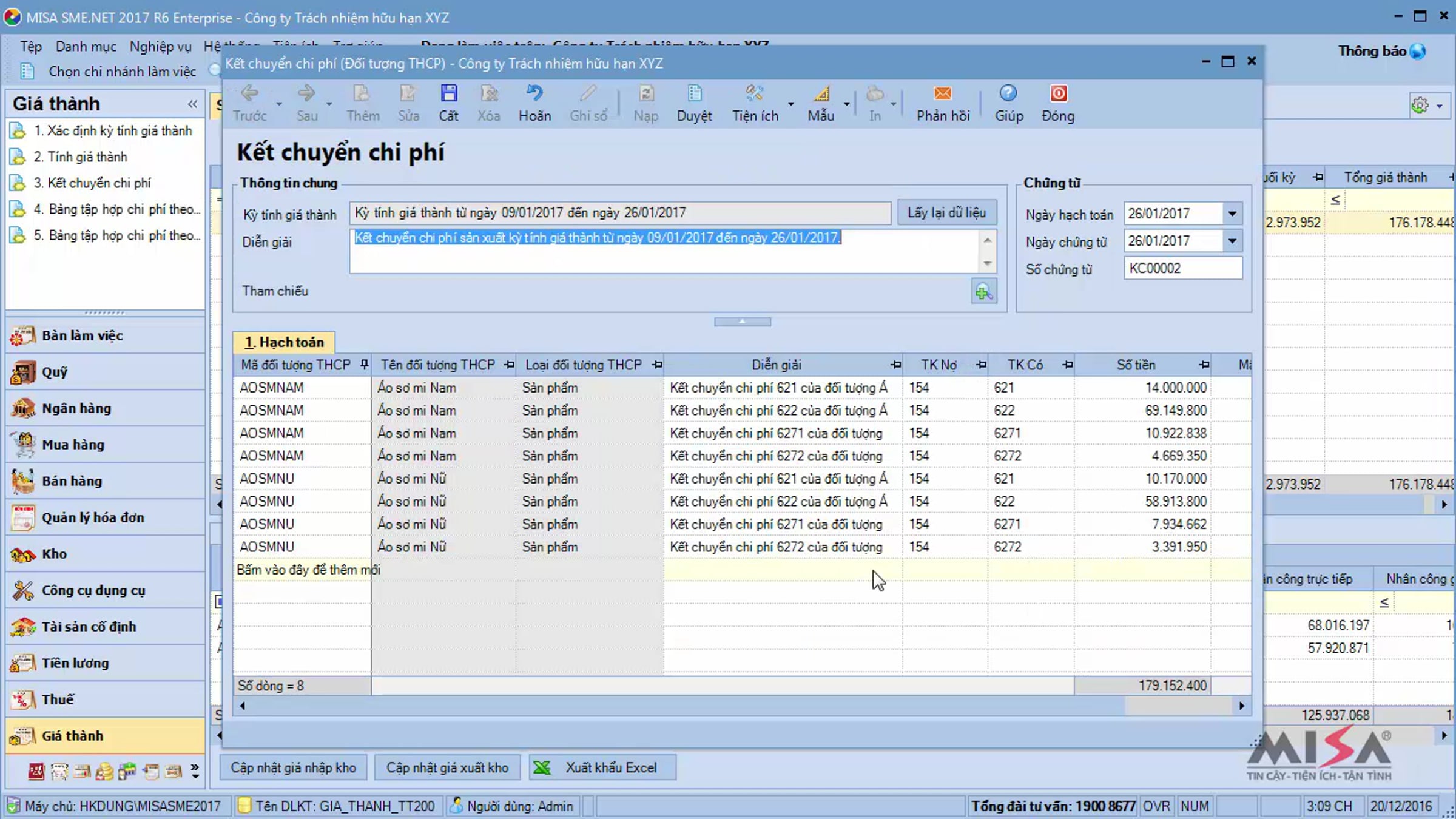Open the Ngân hàng module
Viewport: 1456px width, 819px height.
coord(106,408)
